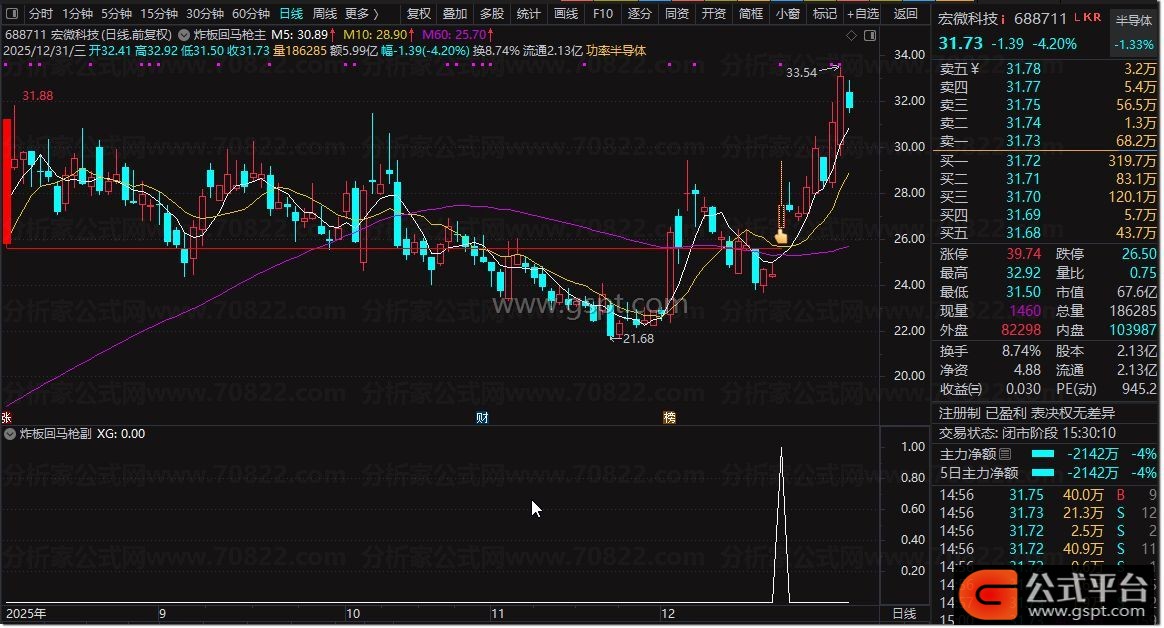Click the 榜 ranking event marker
1164x628 pixels.
pos(669,417)
